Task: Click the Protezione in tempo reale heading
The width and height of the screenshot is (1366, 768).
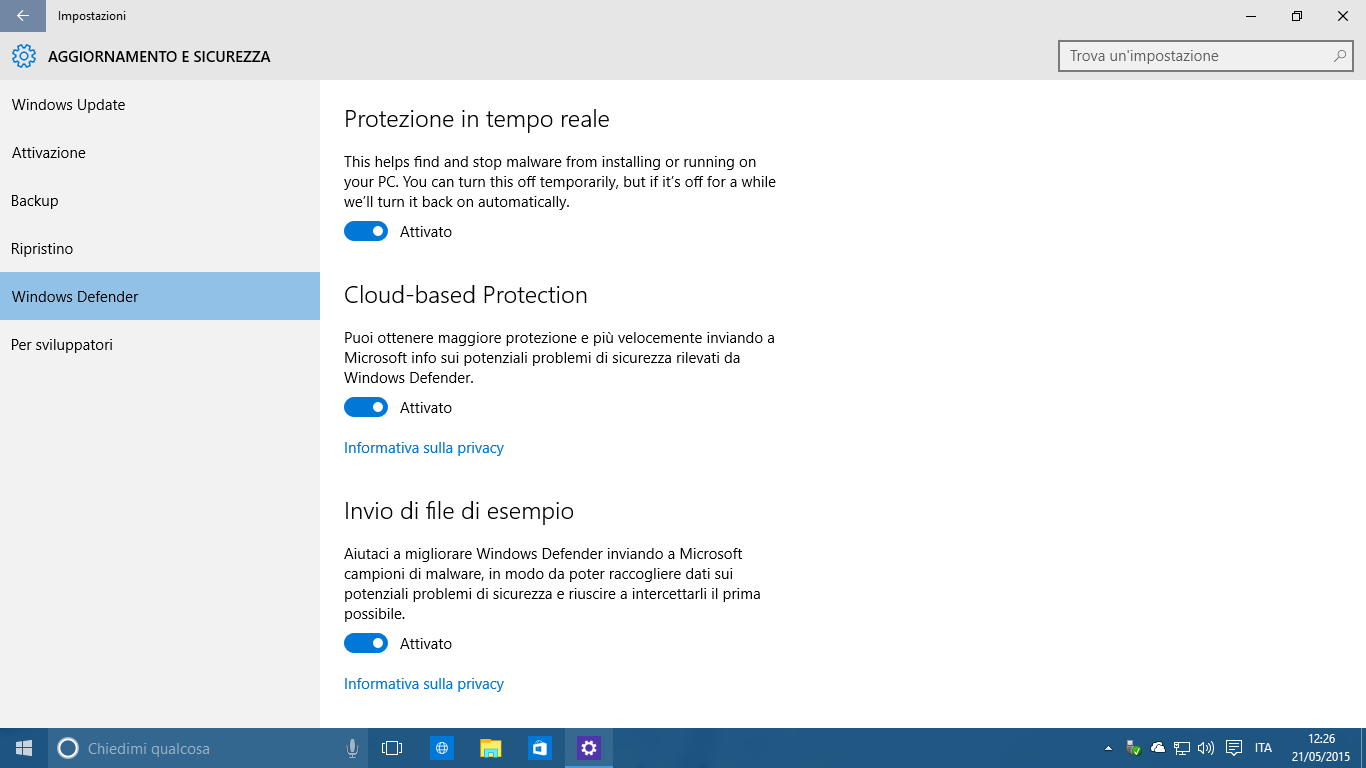Action: click(x=477, y=119)
